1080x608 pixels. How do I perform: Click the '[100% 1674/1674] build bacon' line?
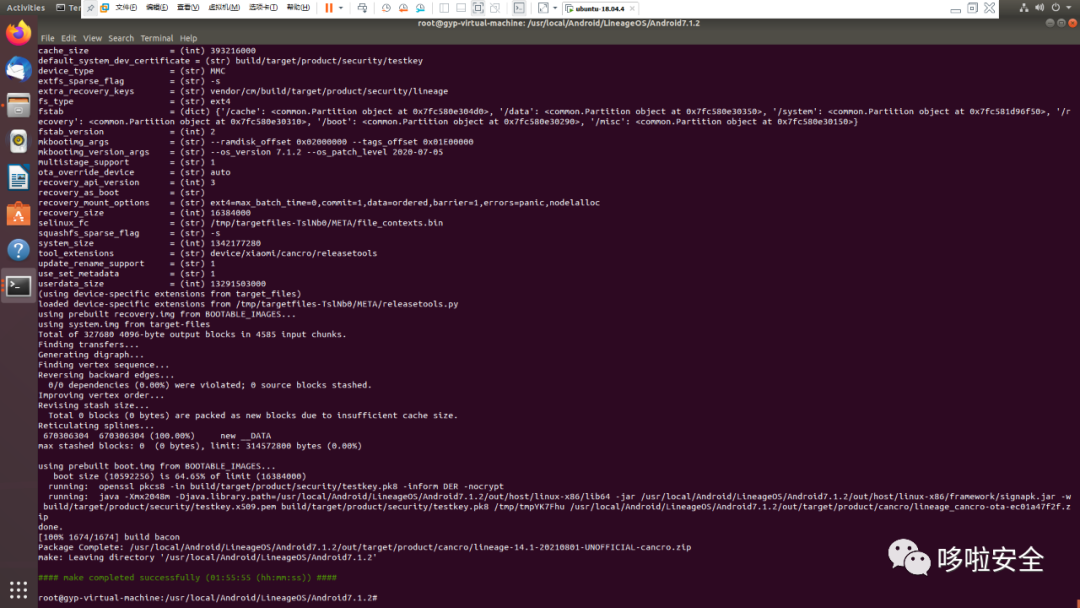(109, 537)
